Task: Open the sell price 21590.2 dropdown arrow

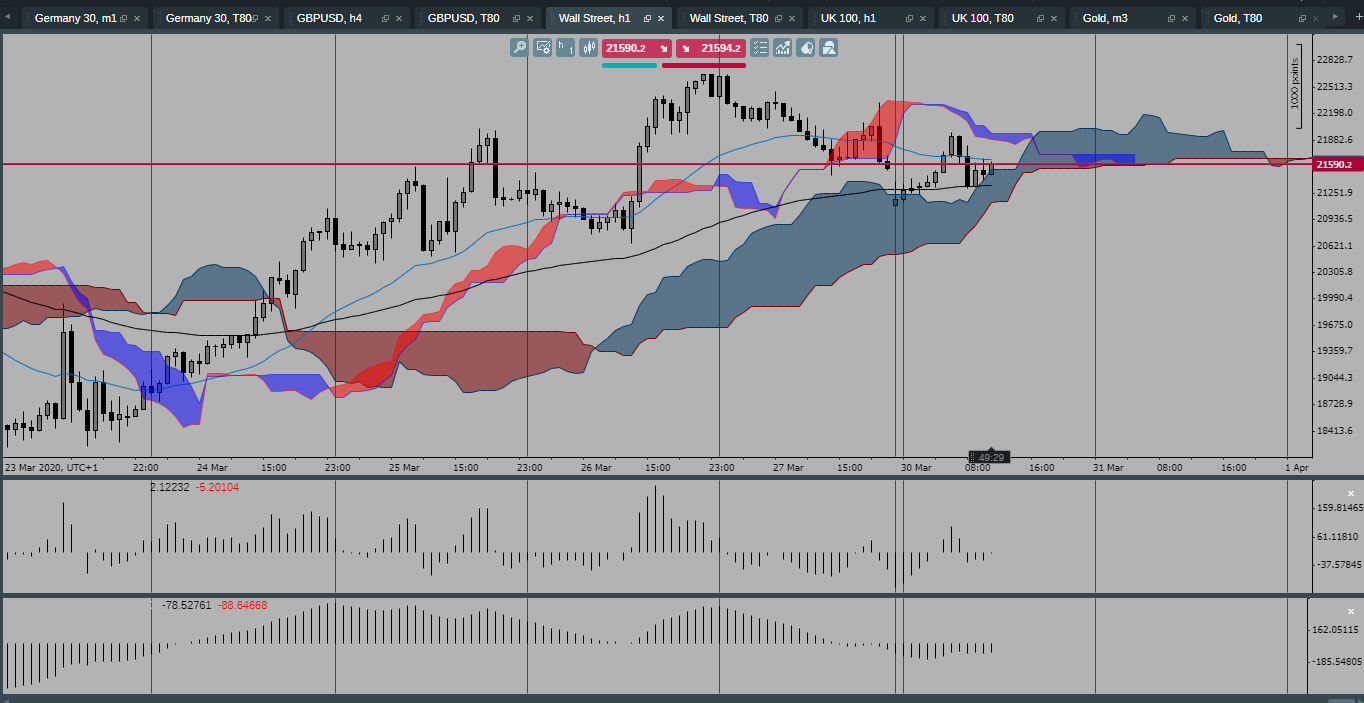Action: click(x=663, y=48)
